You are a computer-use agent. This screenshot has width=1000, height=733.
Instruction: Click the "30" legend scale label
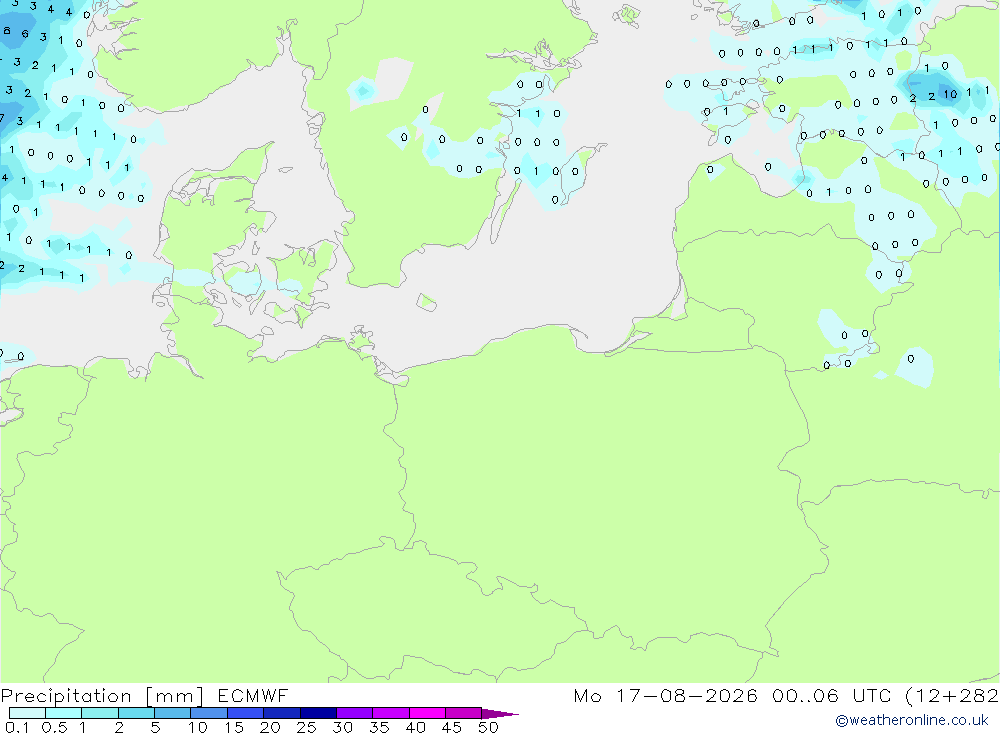click(x=342, y=727)
